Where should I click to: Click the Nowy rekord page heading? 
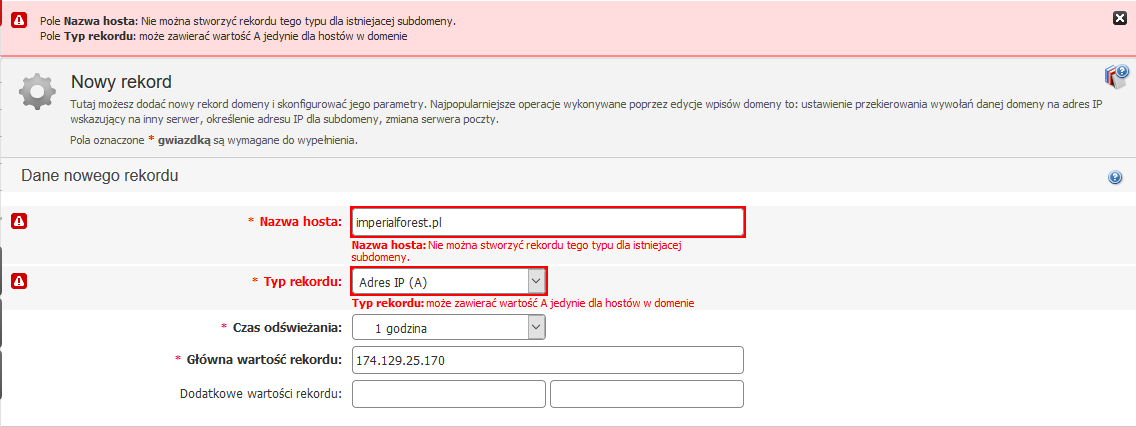click(x=121, y=82)
